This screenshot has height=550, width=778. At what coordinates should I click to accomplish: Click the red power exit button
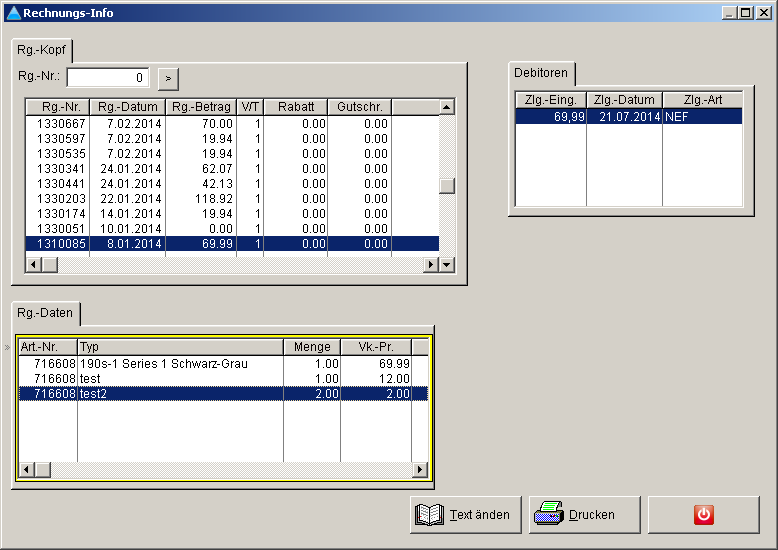[704, 515]
